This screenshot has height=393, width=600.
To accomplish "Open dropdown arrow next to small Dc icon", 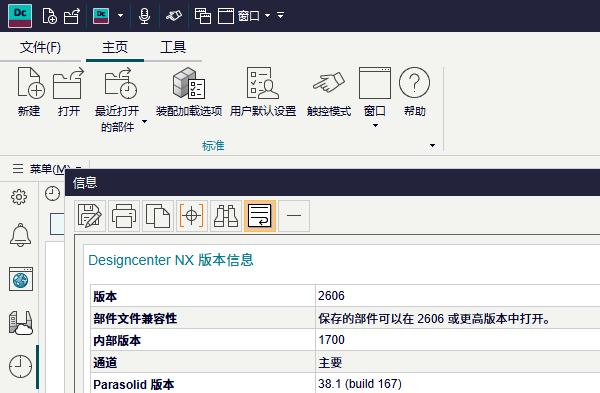I will (x=121, y=16).
